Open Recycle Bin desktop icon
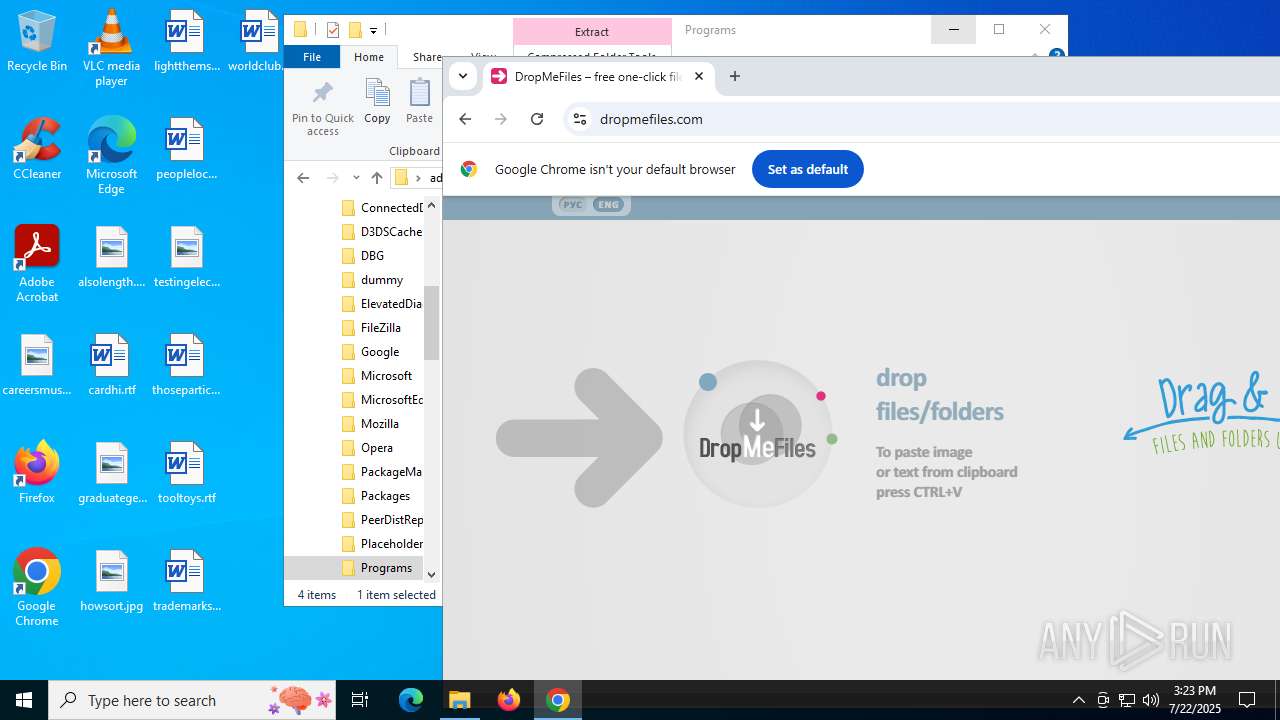1280x720 pixels. [x=37, y=42]
